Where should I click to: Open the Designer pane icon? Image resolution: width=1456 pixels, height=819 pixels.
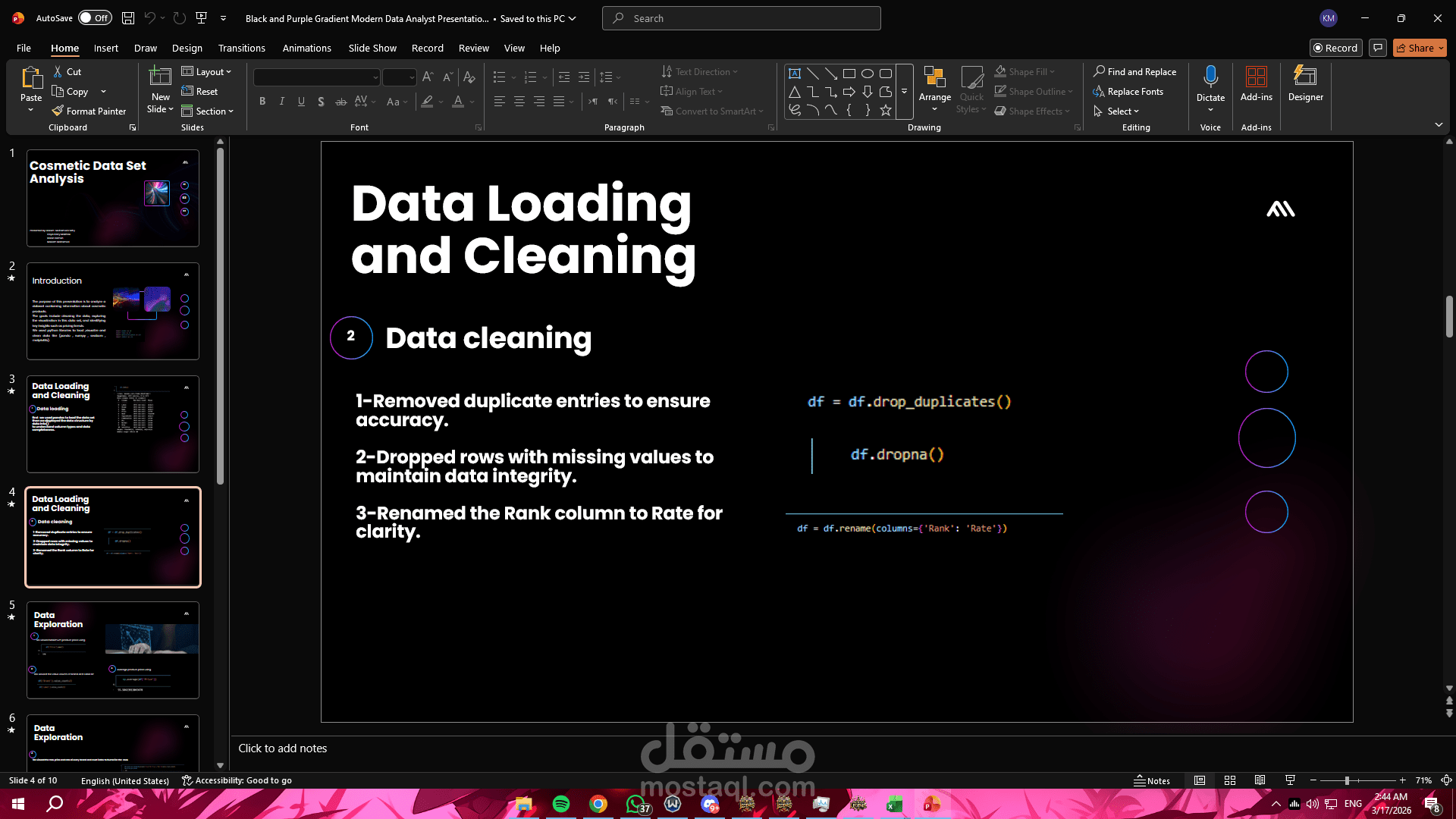(1305, 77)
